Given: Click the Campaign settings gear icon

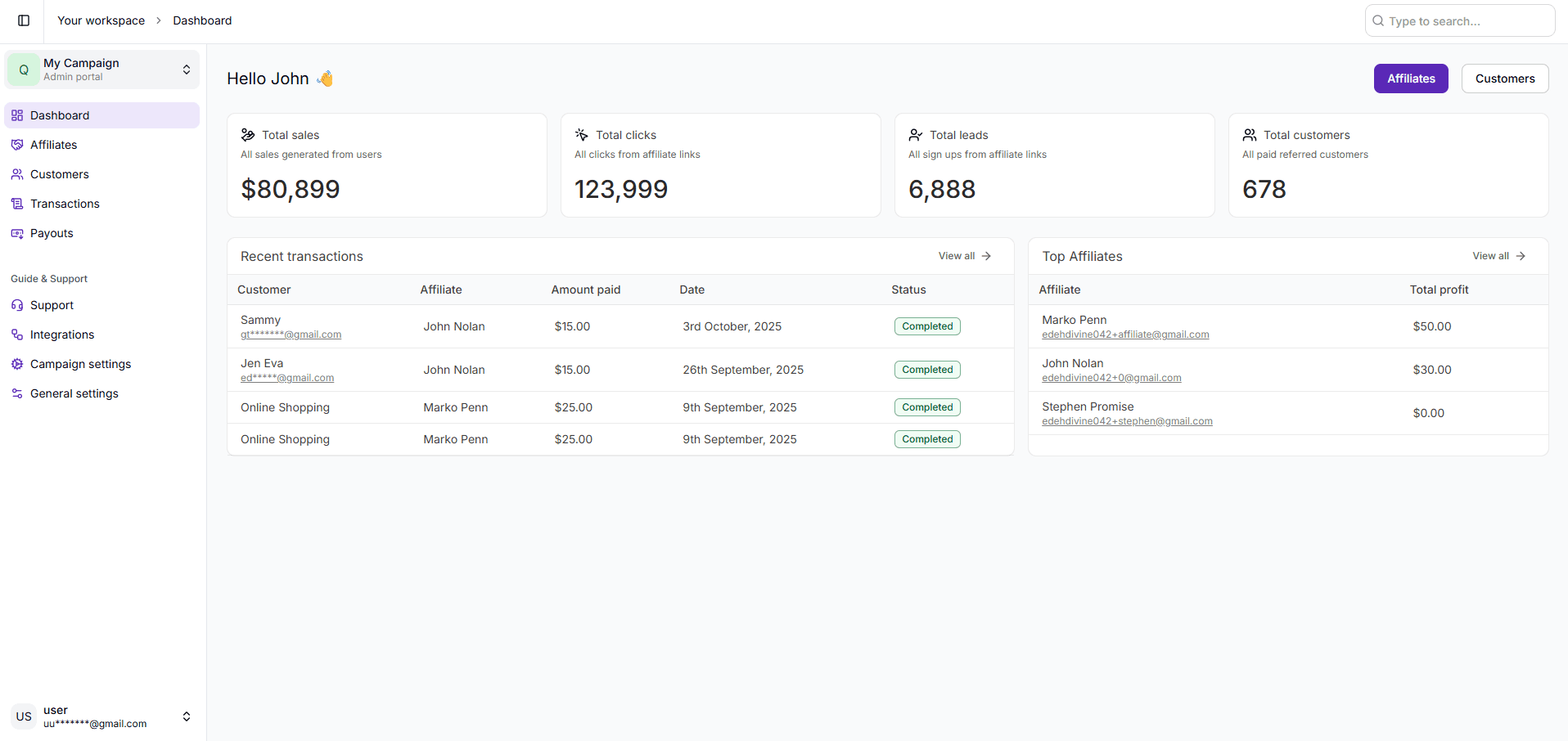Looking at the screenshot, I should pos(17,364).
